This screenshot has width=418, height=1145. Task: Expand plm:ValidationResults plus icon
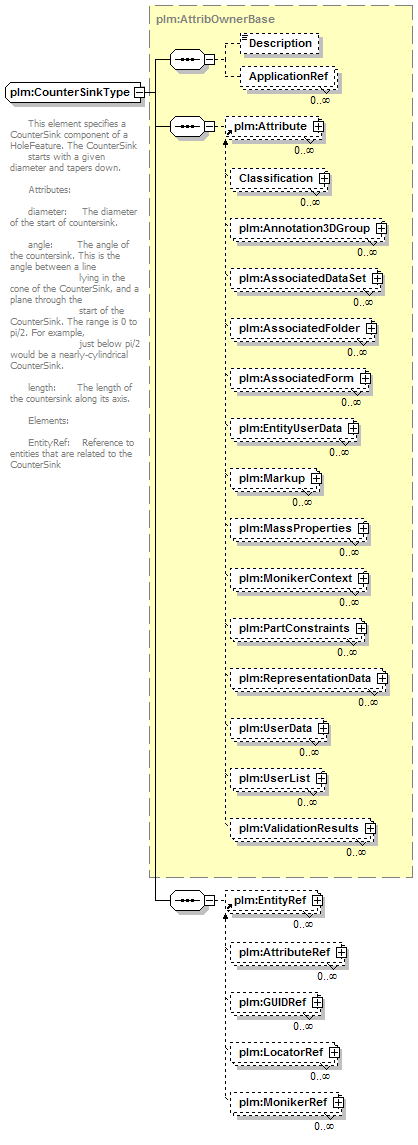(370, 829)
